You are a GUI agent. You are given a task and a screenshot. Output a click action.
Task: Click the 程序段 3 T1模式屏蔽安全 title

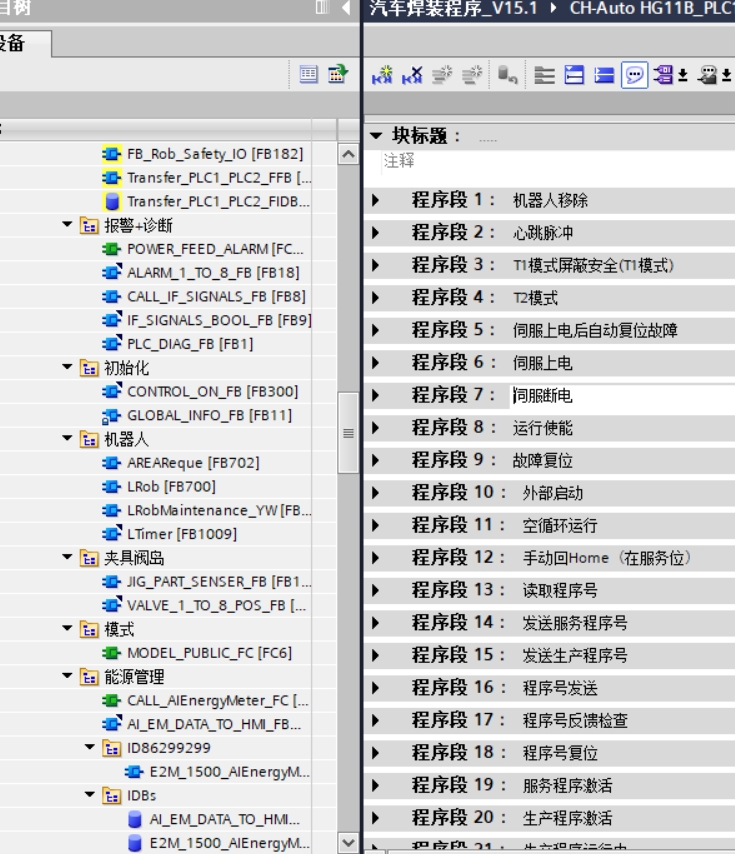(x=593, y=265)
